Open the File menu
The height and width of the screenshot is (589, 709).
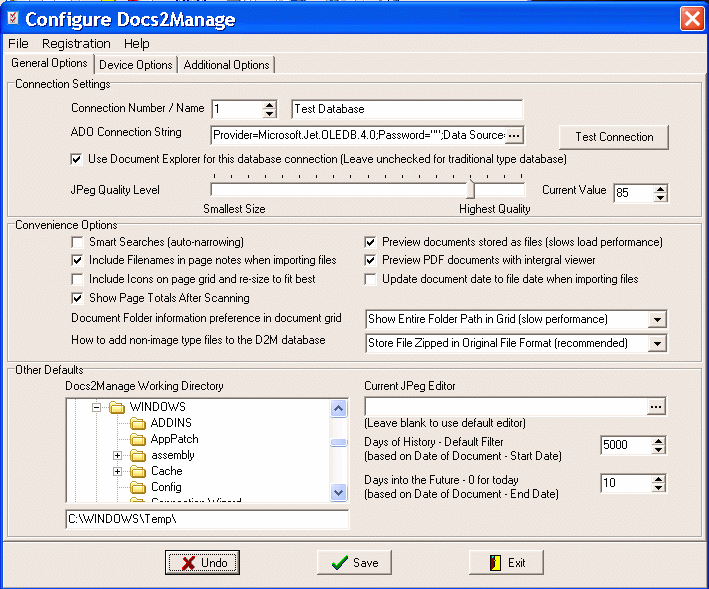[18, 43]
